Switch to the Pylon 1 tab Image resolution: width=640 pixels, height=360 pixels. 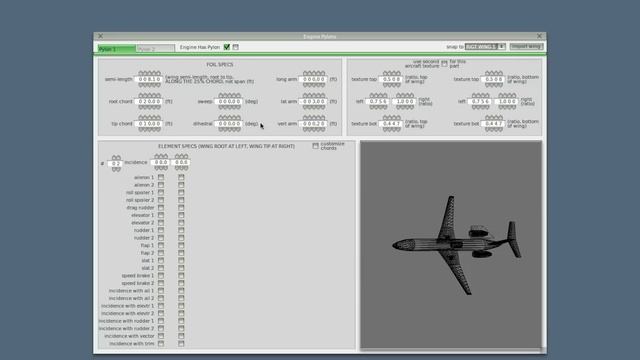coord(116,49)
